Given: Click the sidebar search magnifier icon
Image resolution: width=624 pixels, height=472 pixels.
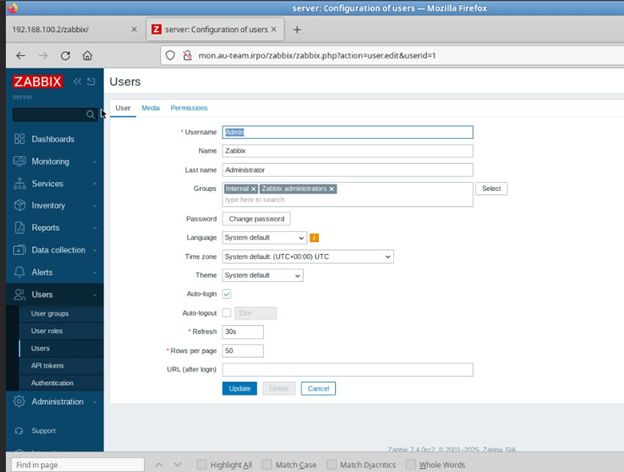Looking at the screenshot, I should [x=91, y=115].
